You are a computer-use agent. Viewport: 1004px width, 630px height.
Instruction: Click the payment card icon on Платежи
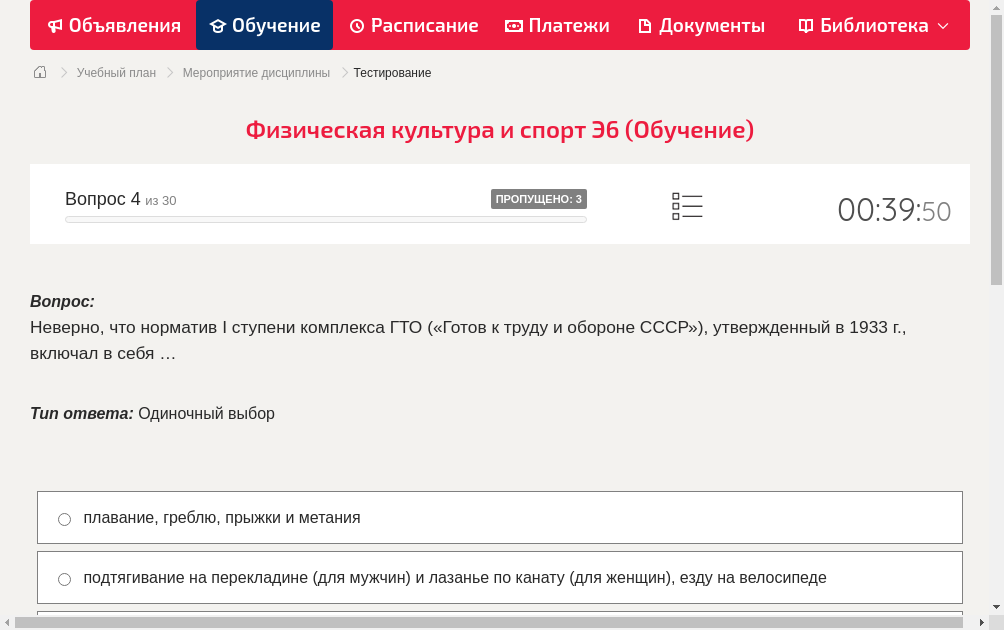512,25
